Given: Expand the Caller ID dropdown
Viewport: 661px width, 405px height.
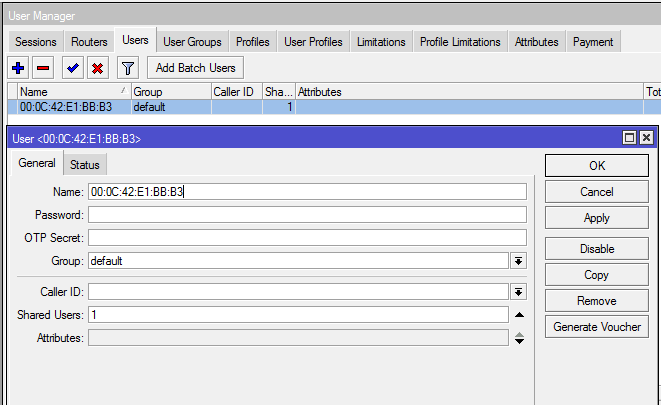Looking at the screenshot, I should (518, 291).
